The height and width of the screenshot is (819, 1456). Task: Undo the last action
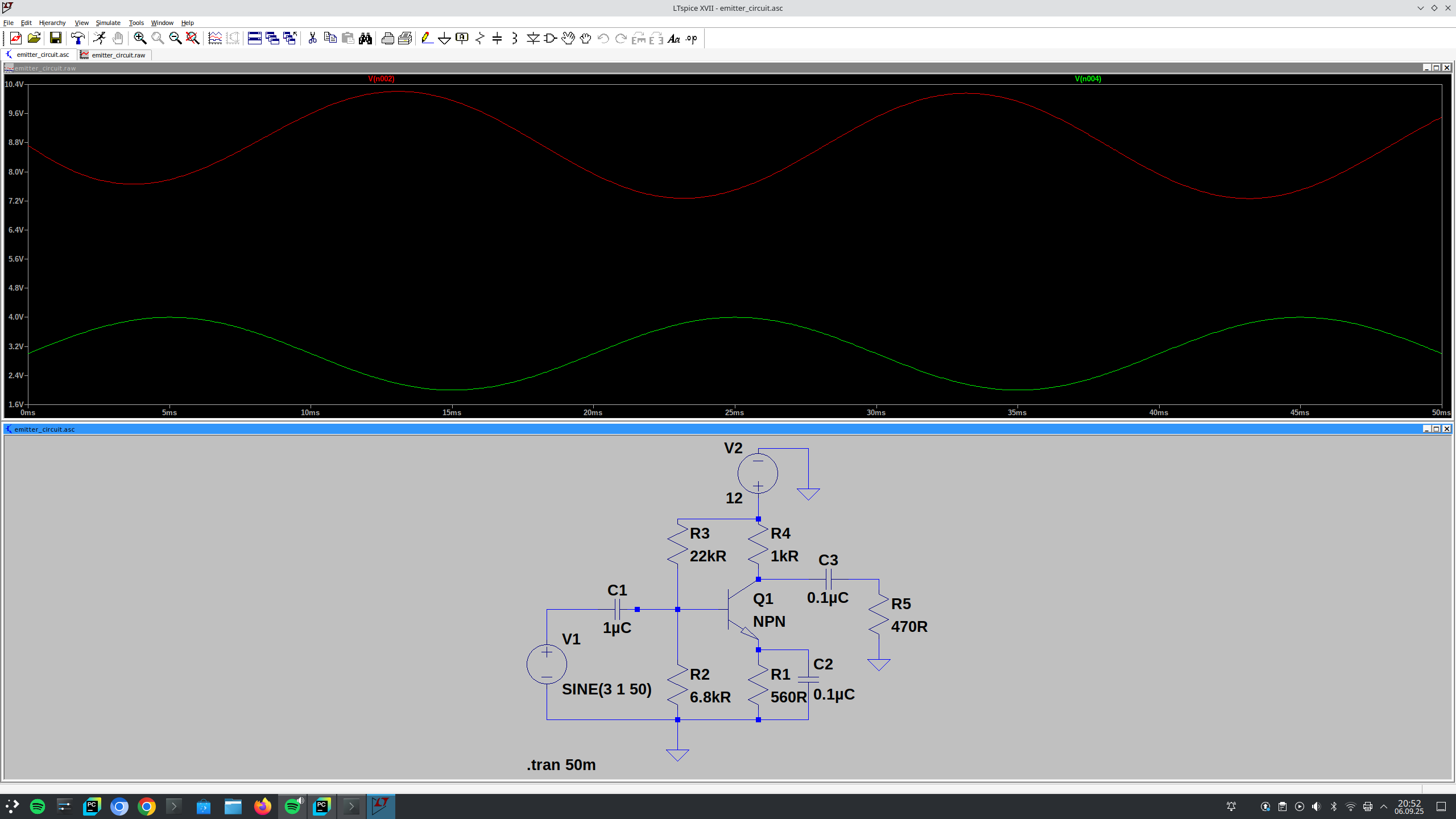click(x=603, y=38)
